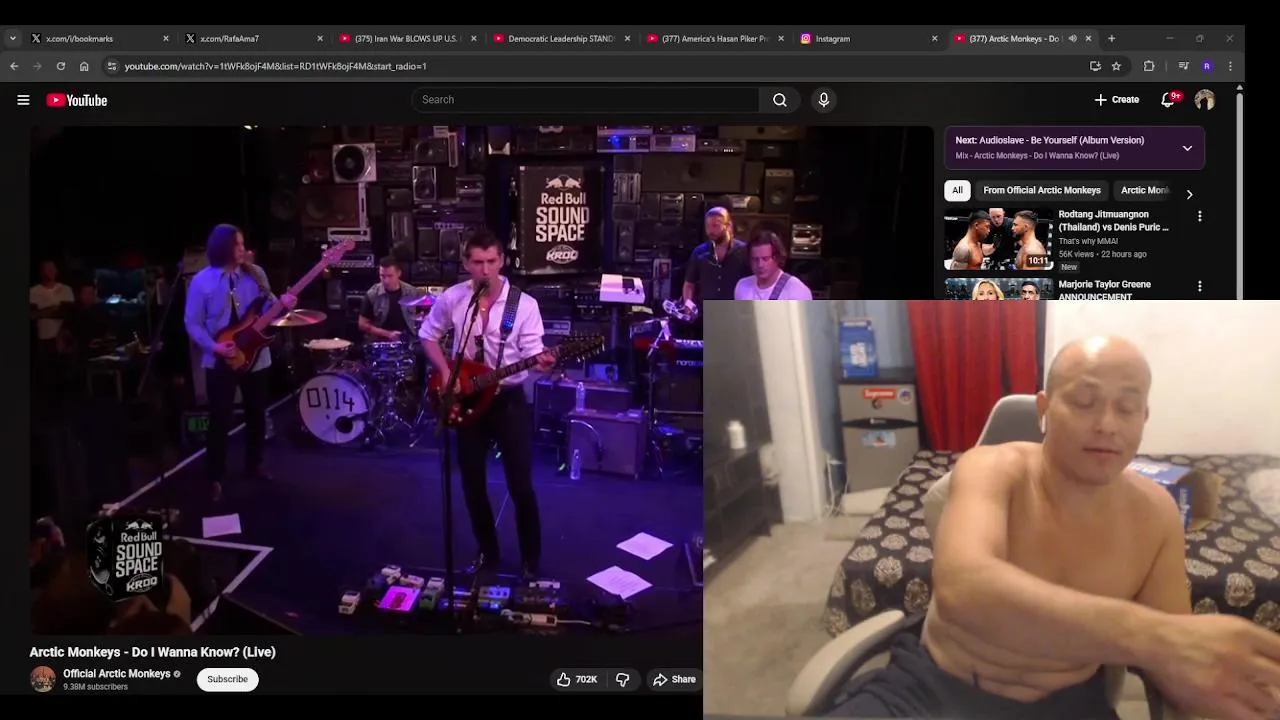Open Rodtang Jitmuangnon video title
Viewport: 1280px width, 720px height.
pos(1113,221)
